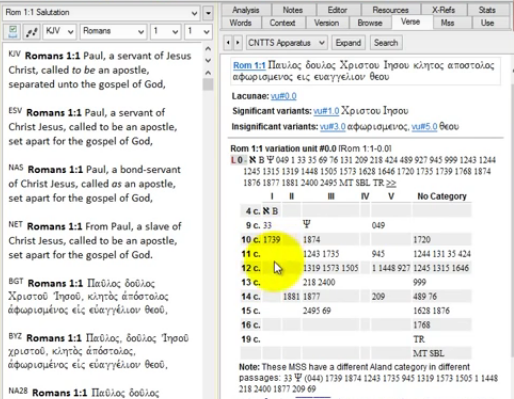The height and width of the screenshot is (399, 514).
Task: Open the Mss tab
Action: pos(448,23)
